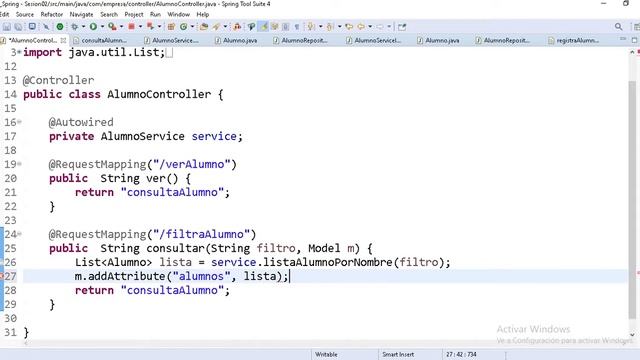Expand the folded imports on line 3

click(x=19, y=52)
